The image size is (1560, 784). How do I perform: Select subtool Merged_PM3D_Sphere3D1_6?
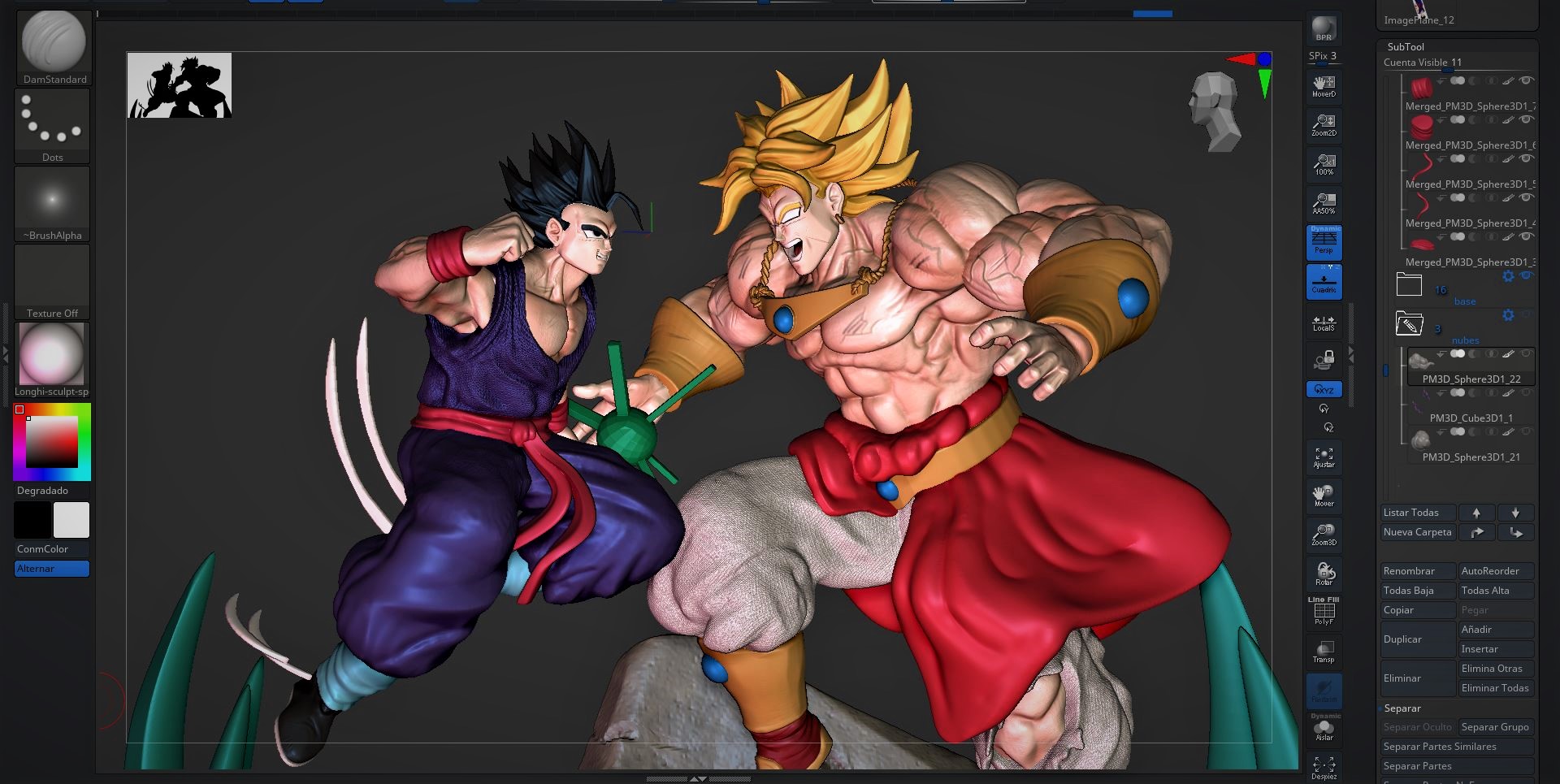pos(1471,132)
